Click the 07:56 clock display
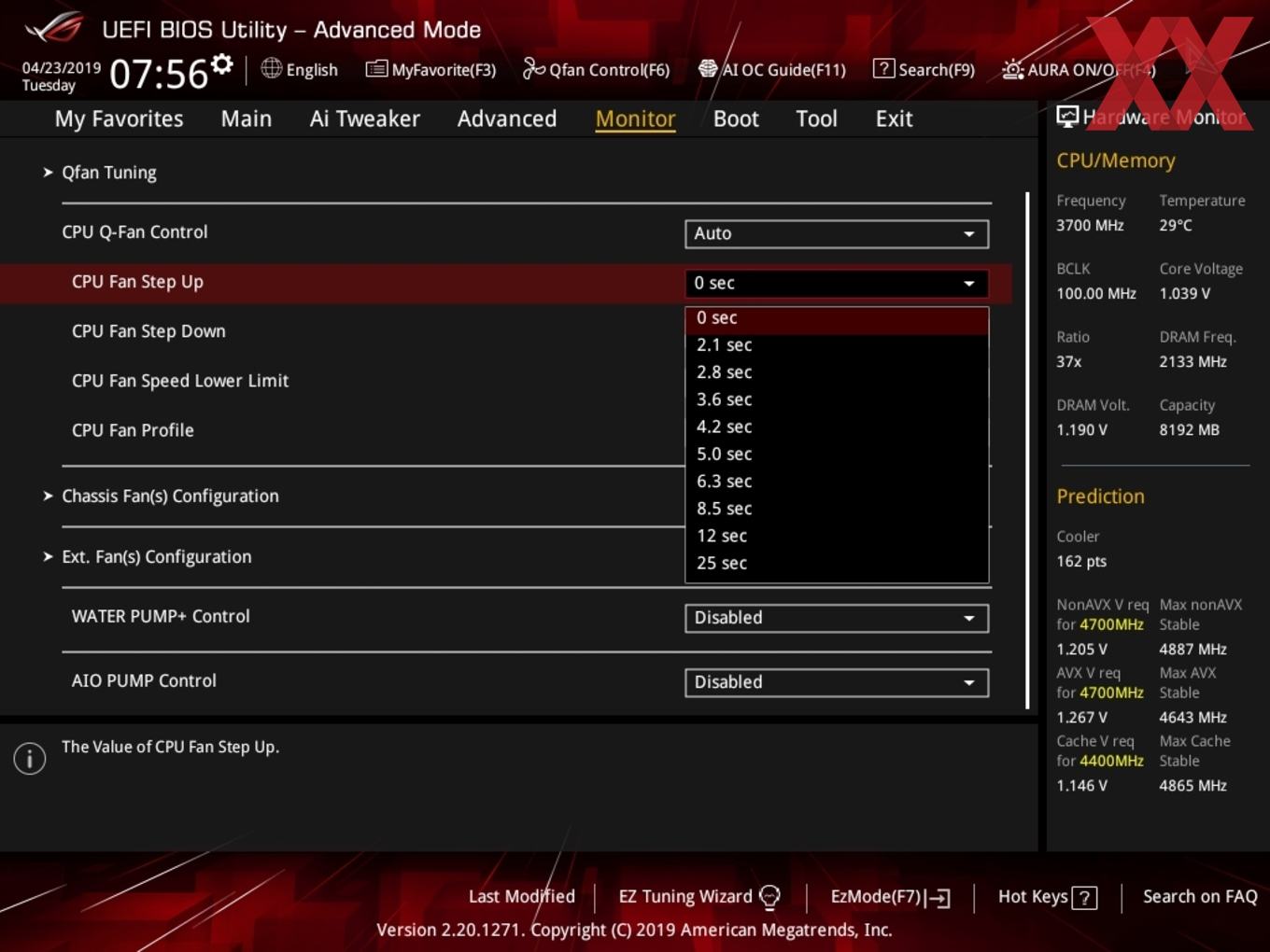This screenshot has height=952, width=1270. (159, 74)
